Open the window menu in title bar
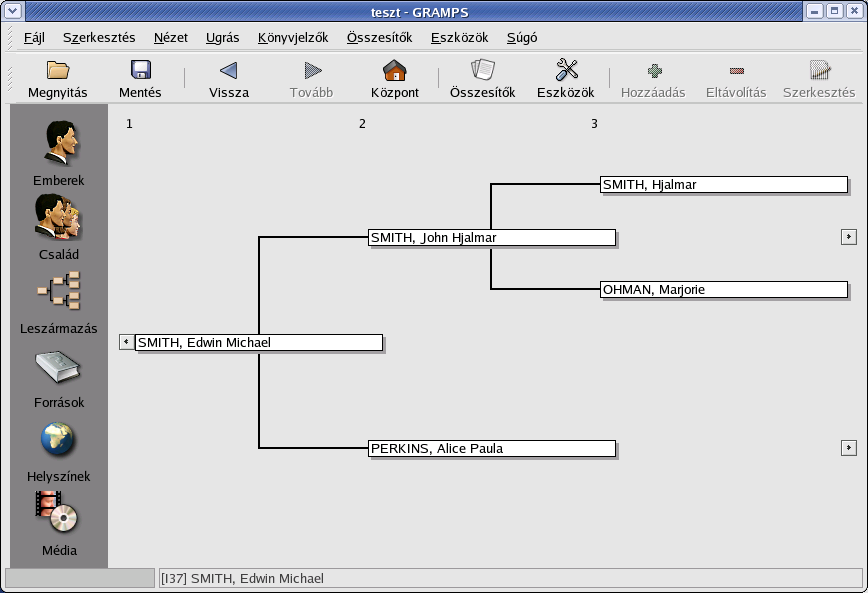Image resolution: width=868 pixels, height=593 pixels. [11, 11]
